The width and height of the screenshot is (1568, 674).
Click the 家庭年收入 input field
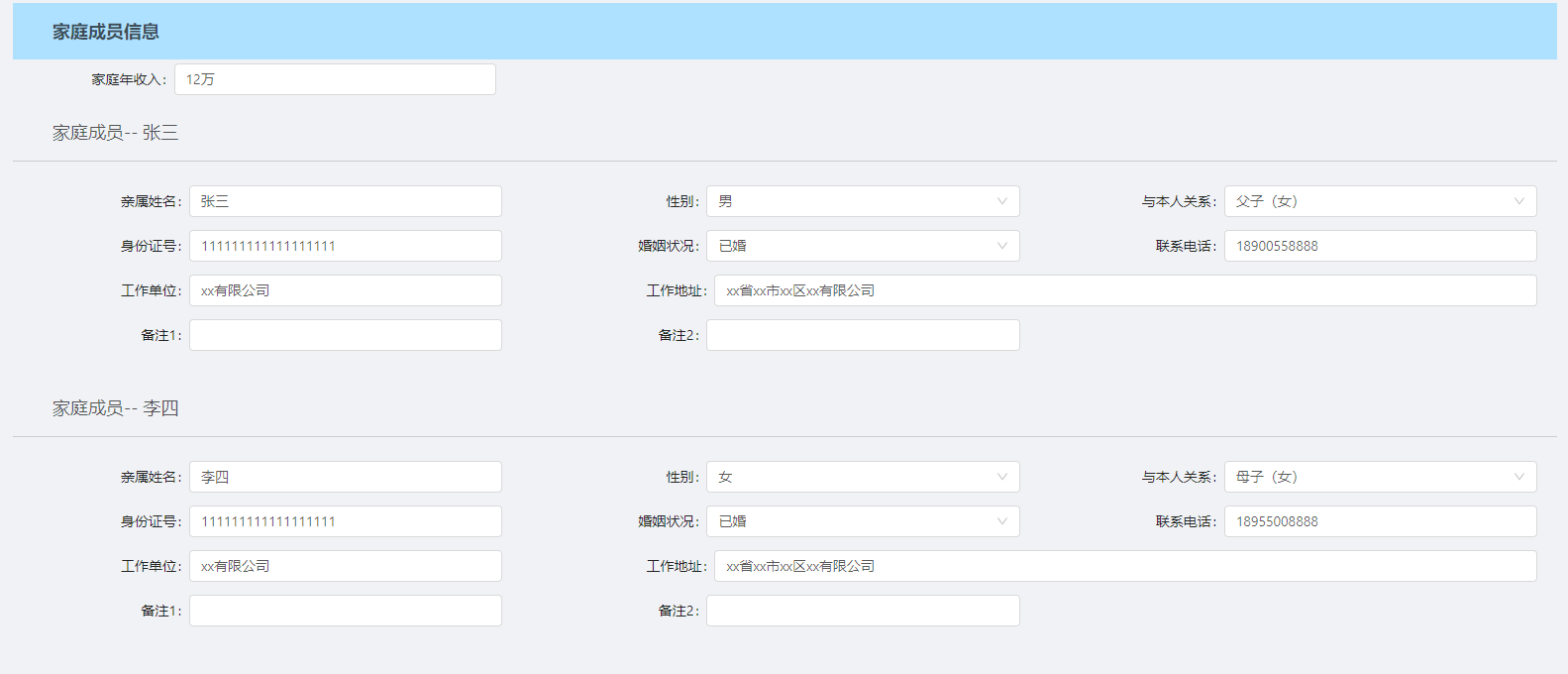[x=335, y=79]
